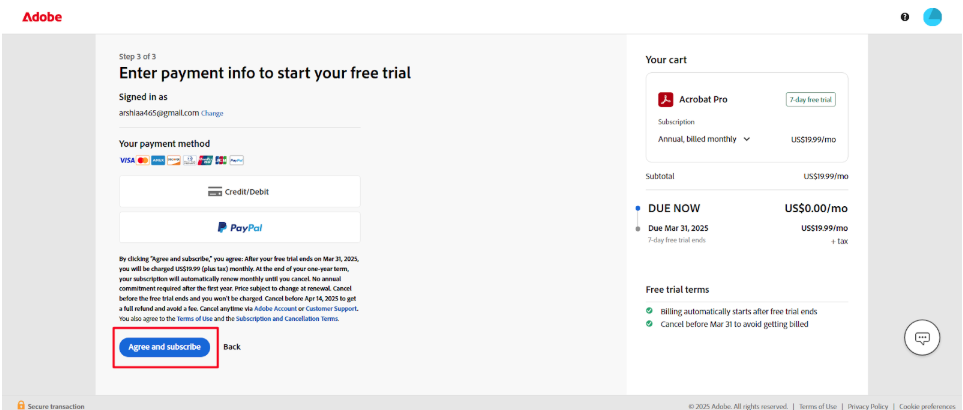
Task: Click the Acrobat Pro product name
Action: point(703,99)
